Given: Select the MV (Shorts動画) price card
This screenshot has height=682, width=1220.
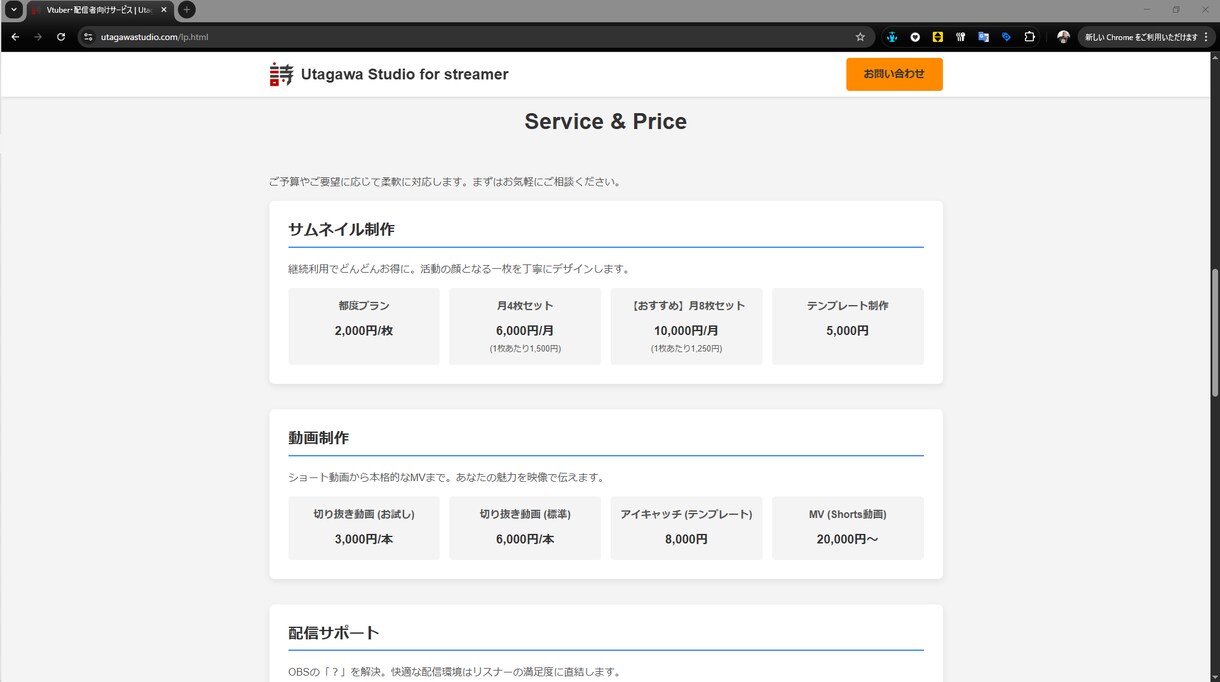Looking at the screenshot, I should point(848,528).
